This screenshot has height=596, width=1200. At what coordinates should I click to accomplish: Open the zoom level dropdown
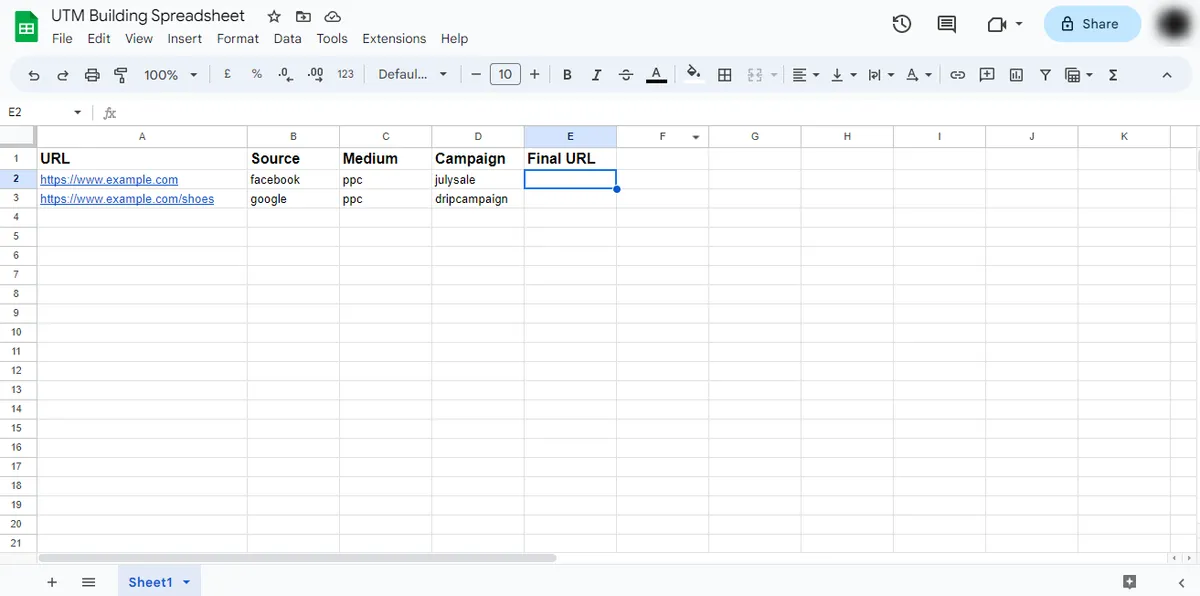click(170, 74)
